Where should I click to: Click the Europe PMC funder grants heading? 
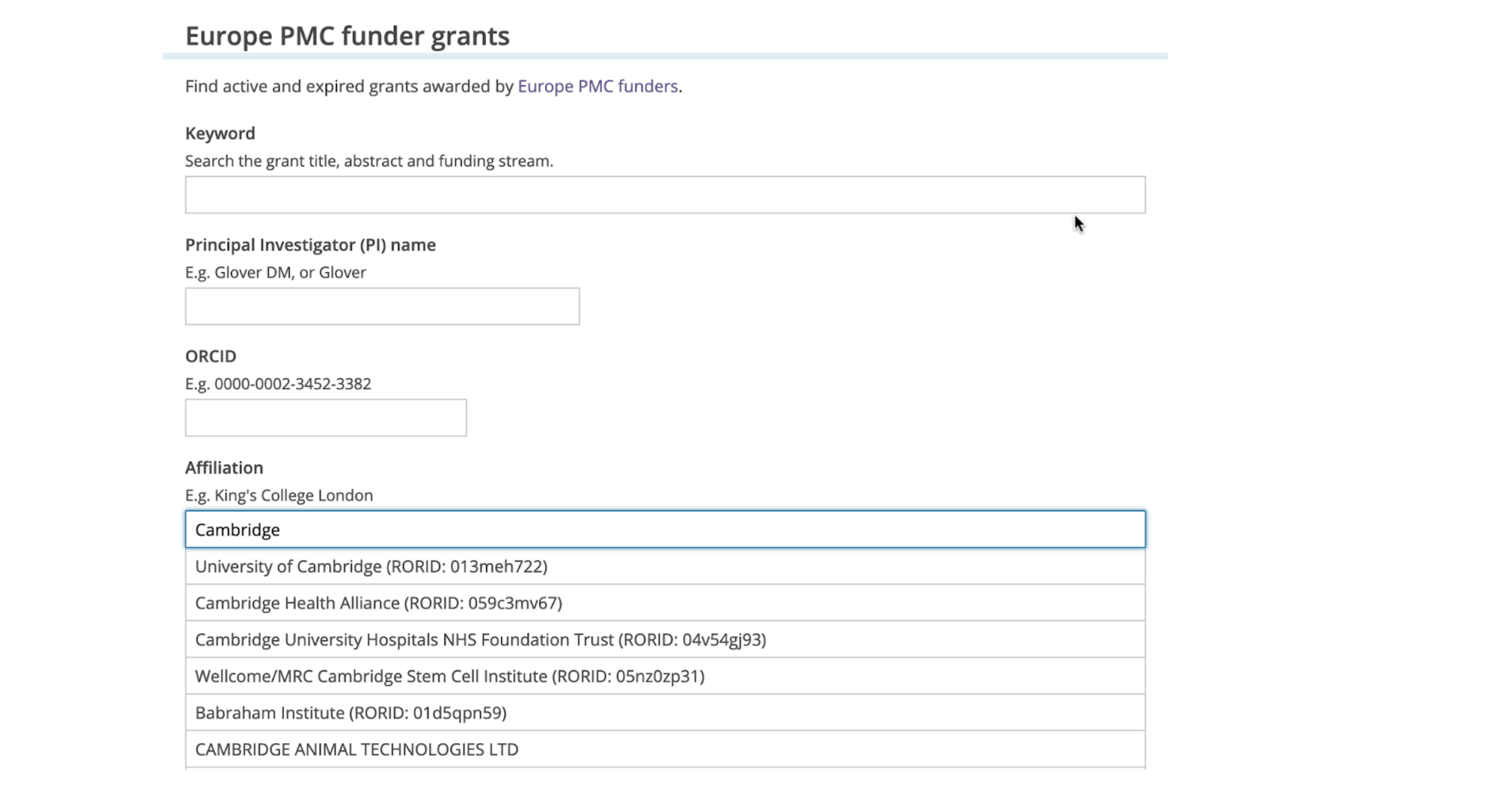(347, 36)
